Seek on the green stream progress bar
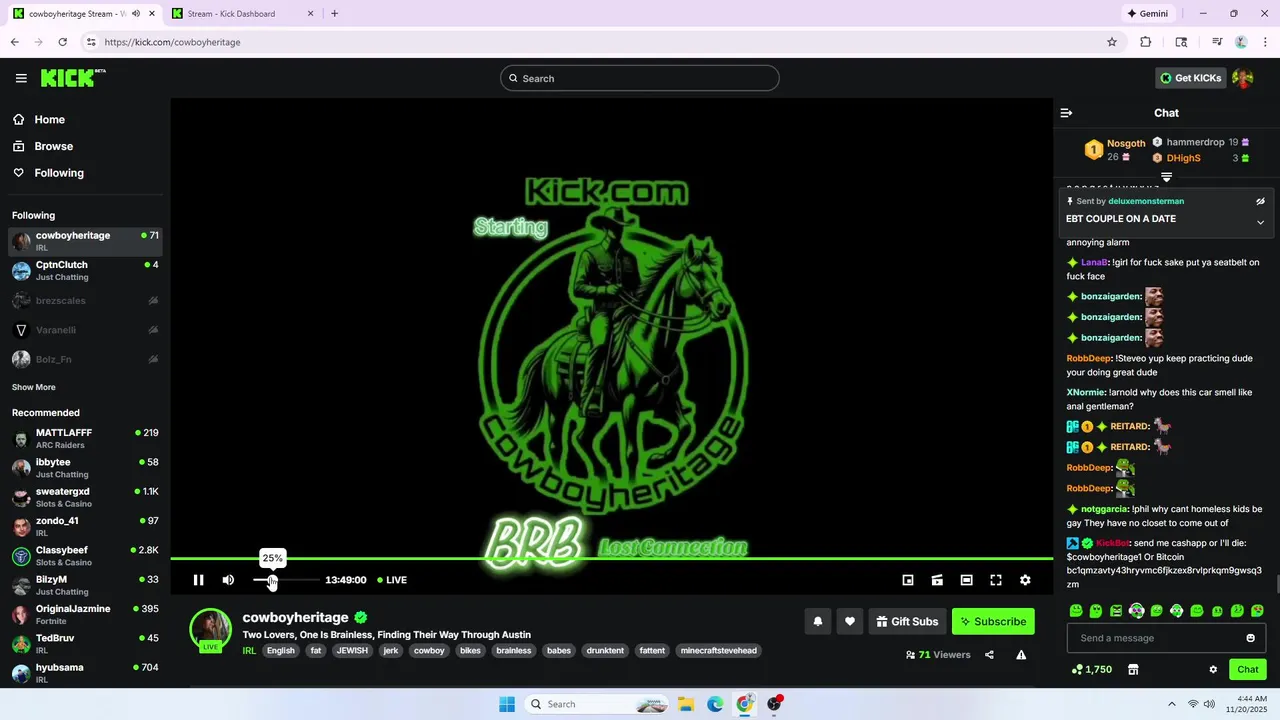 pyautogui.click(x=611, y=558)
